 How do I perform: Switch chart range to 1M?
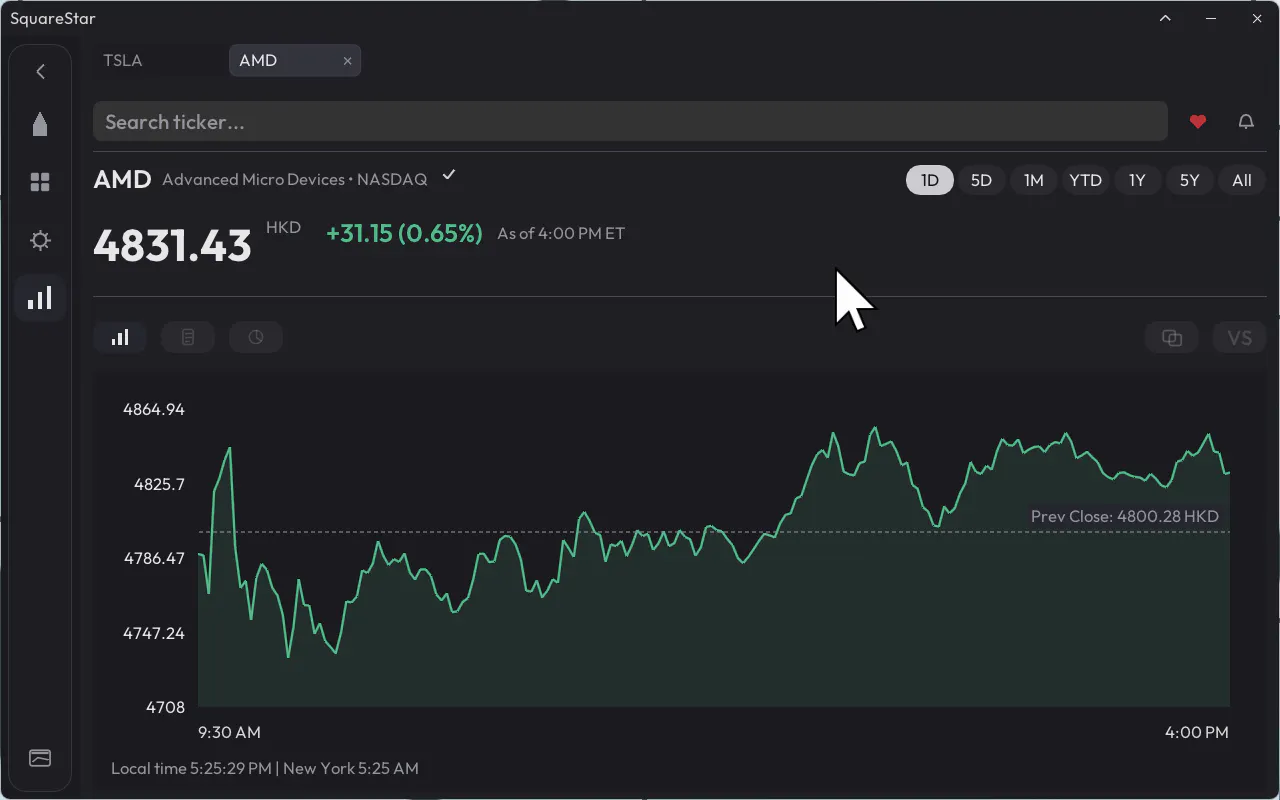click(1034, 180)
